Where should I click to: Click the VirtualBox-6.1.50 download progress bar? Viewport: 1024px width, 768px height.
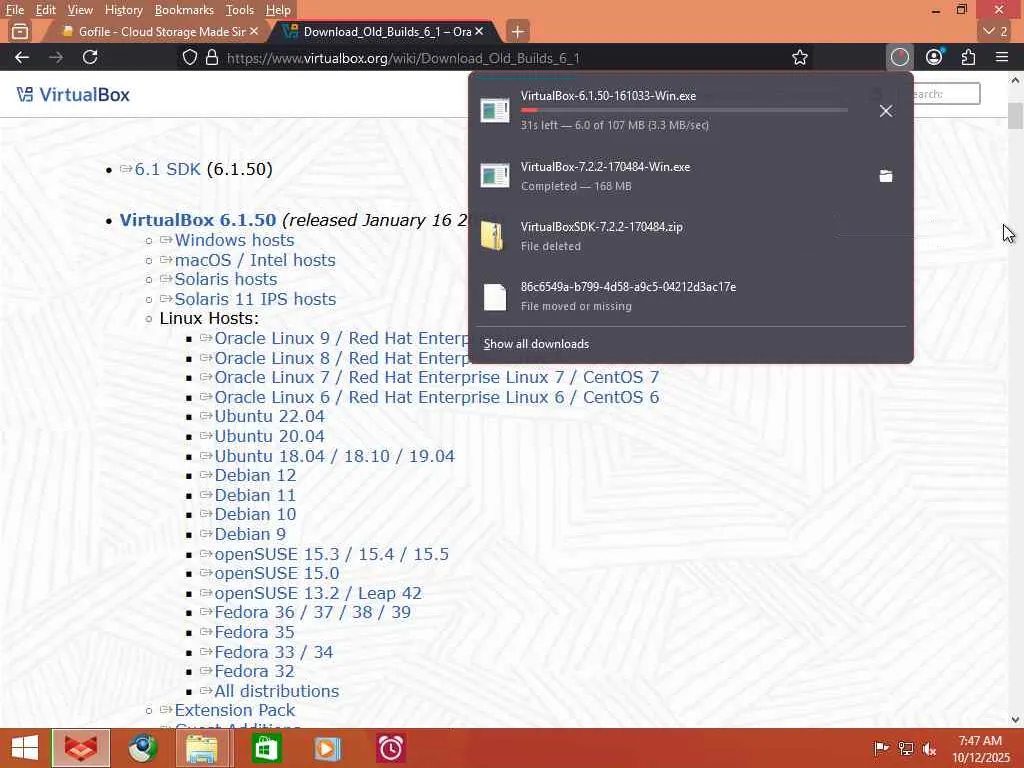[684, 110]
